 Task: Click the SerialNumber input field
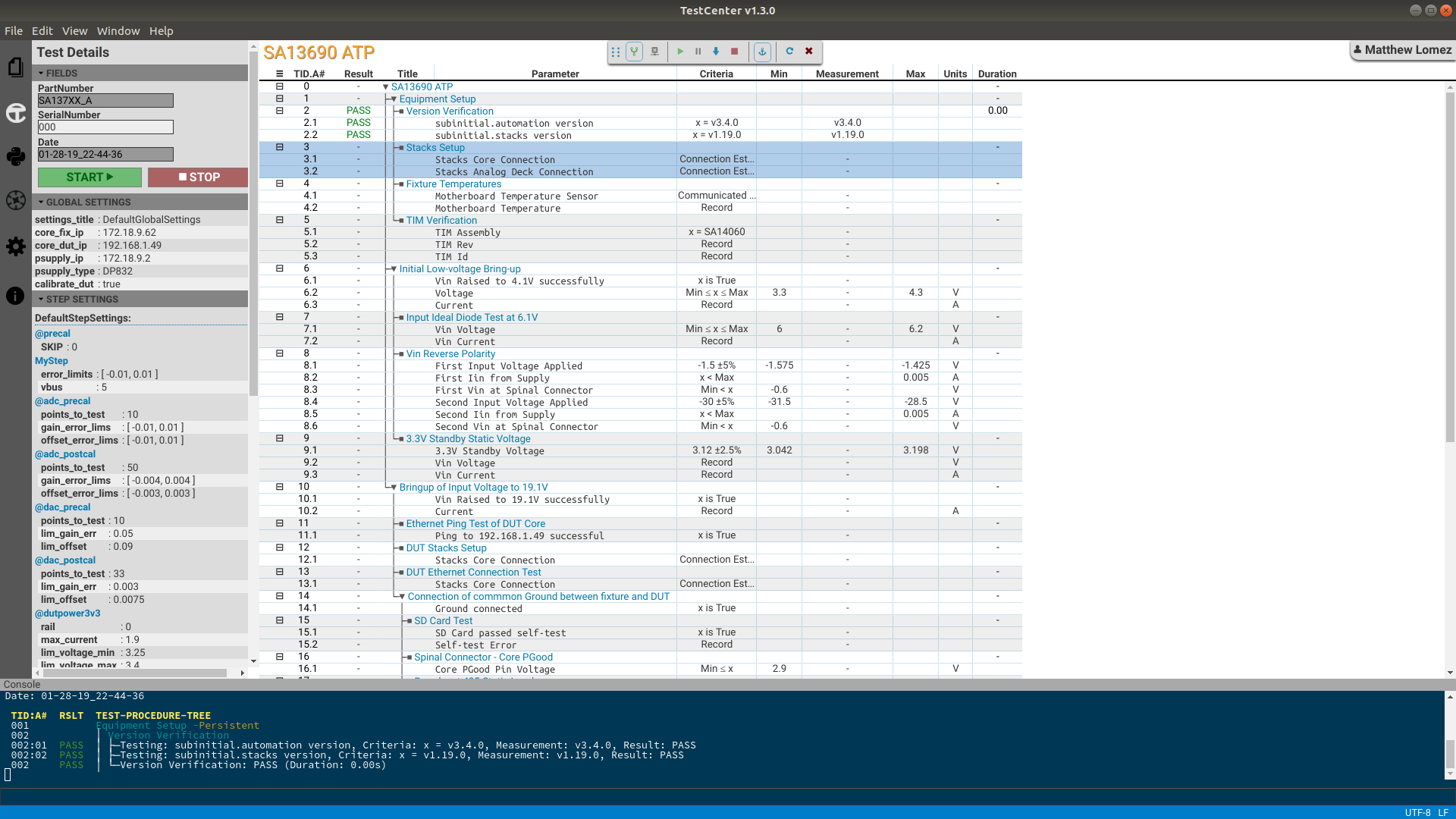point(105,127)
